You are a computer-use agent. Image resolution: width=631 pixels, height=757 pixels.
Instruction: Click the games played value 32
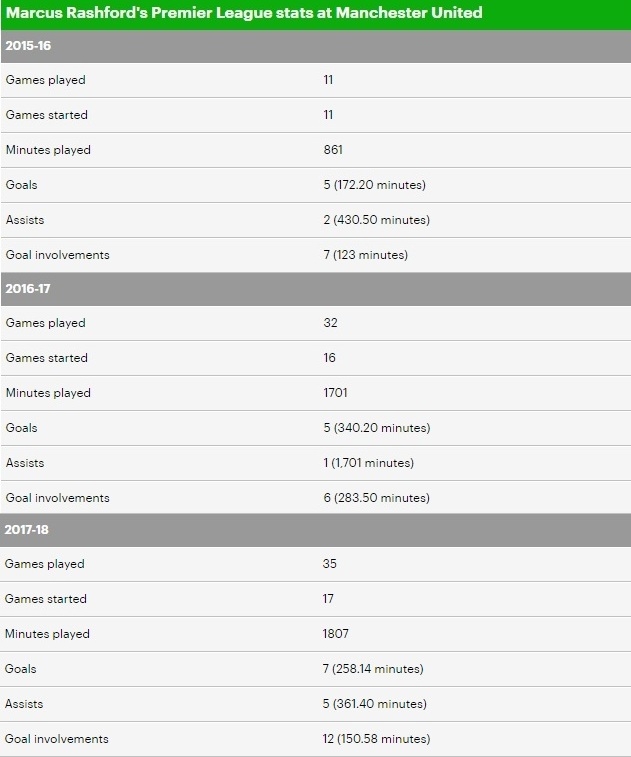330,323
